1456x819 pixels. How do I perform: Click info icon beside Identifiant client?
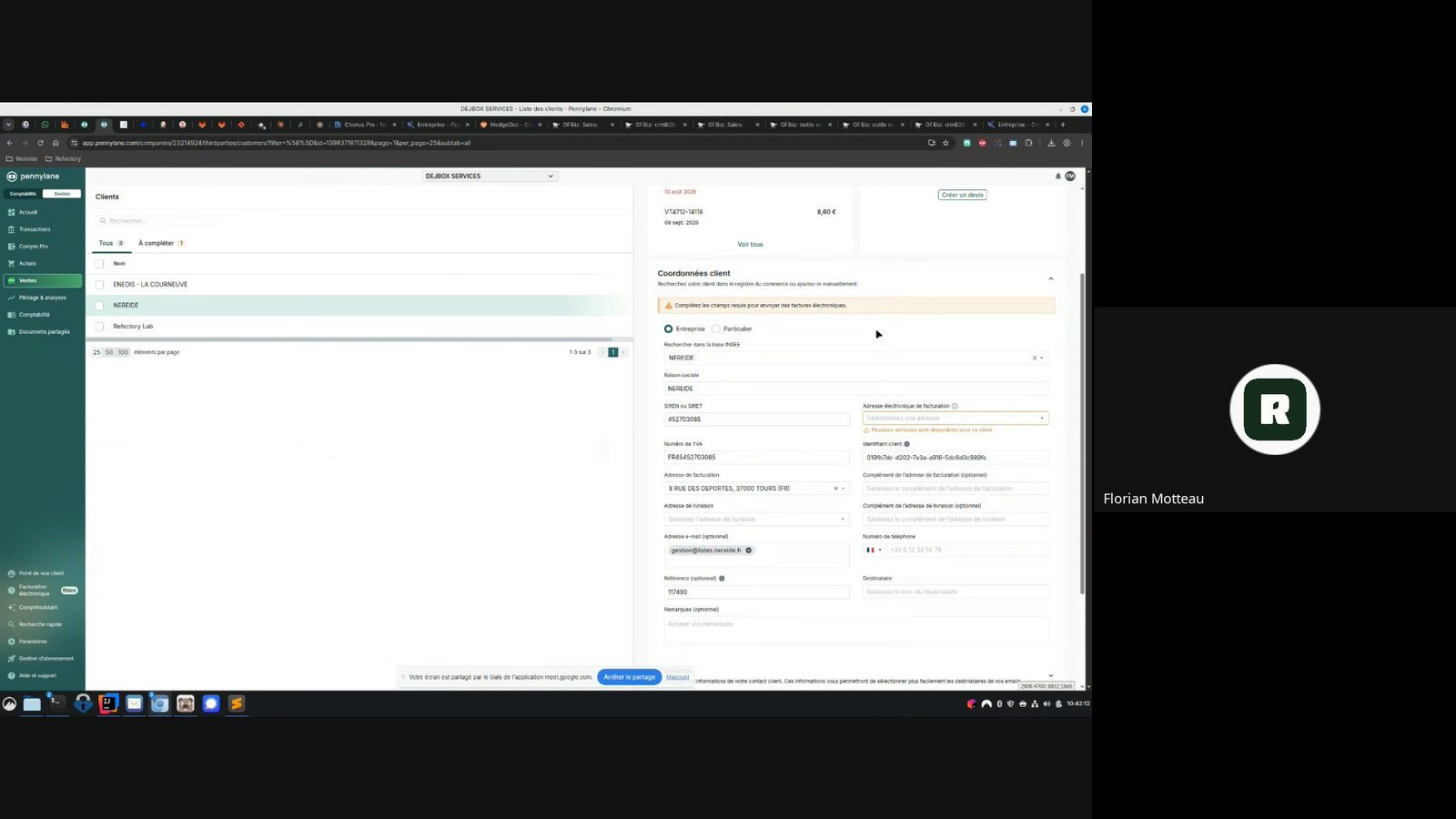pos(906,444)
